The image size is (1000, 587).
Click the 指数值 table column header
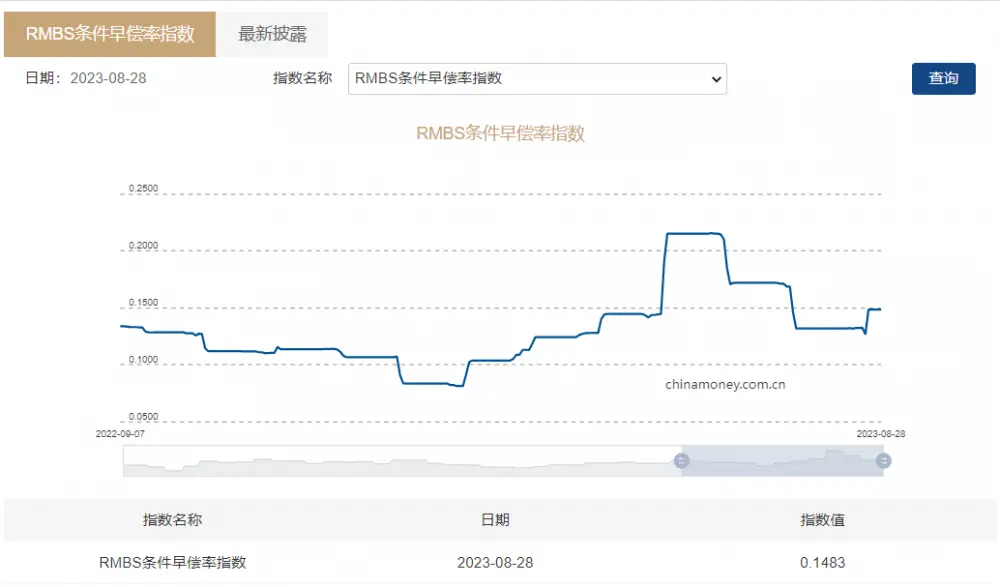823,520
